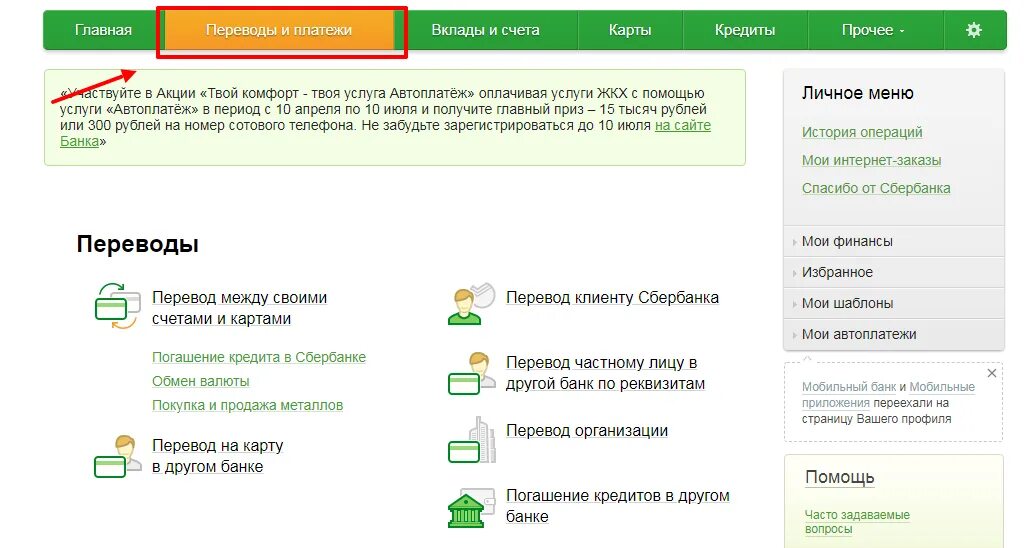Open the Мобильные приложения link
The width and height of the screenshot is (1034, 548).
(942, 387)
